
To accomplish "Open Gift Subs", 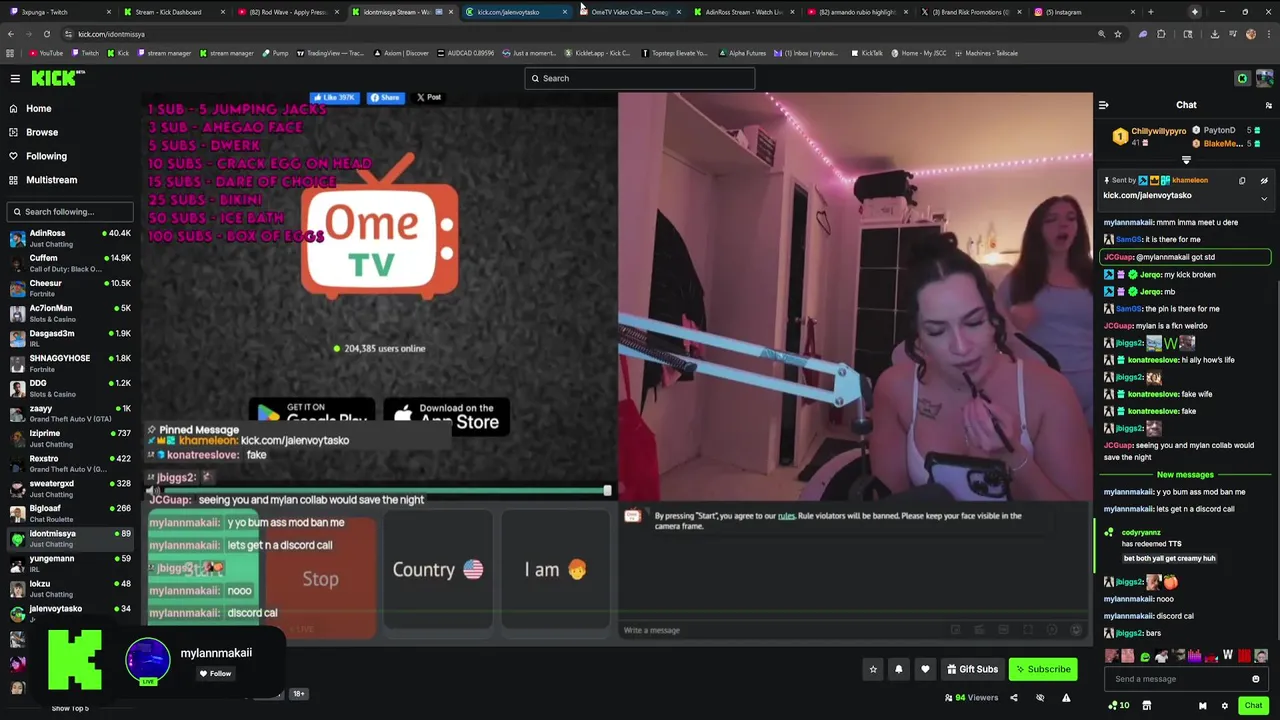I will (x=972, y=669).
